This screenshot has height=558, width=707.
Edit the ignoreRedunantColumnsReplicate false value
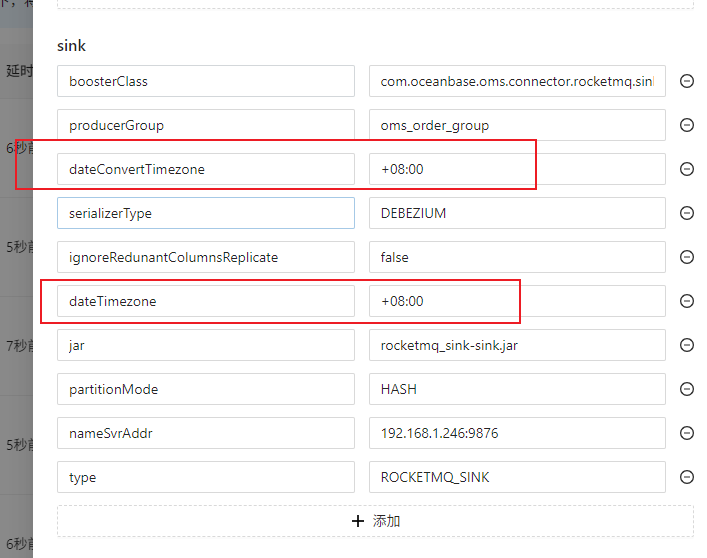coord(516,257)
